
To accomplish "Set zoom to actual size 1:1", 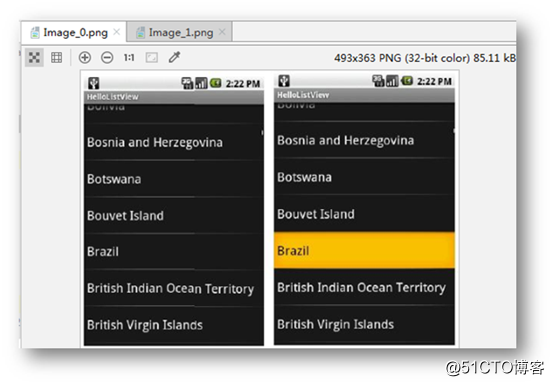I will (129, 57).
